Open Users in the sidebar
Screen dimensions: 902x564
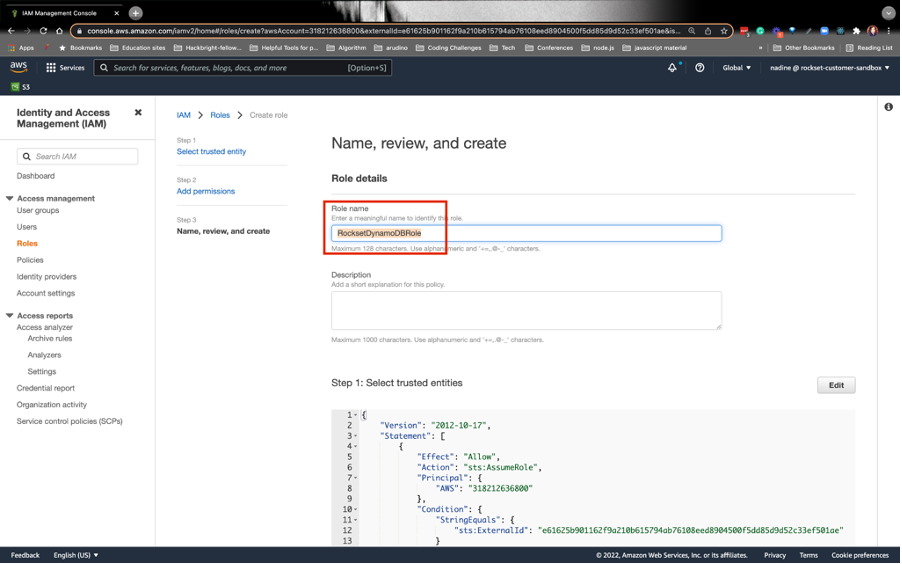point(26,227)
